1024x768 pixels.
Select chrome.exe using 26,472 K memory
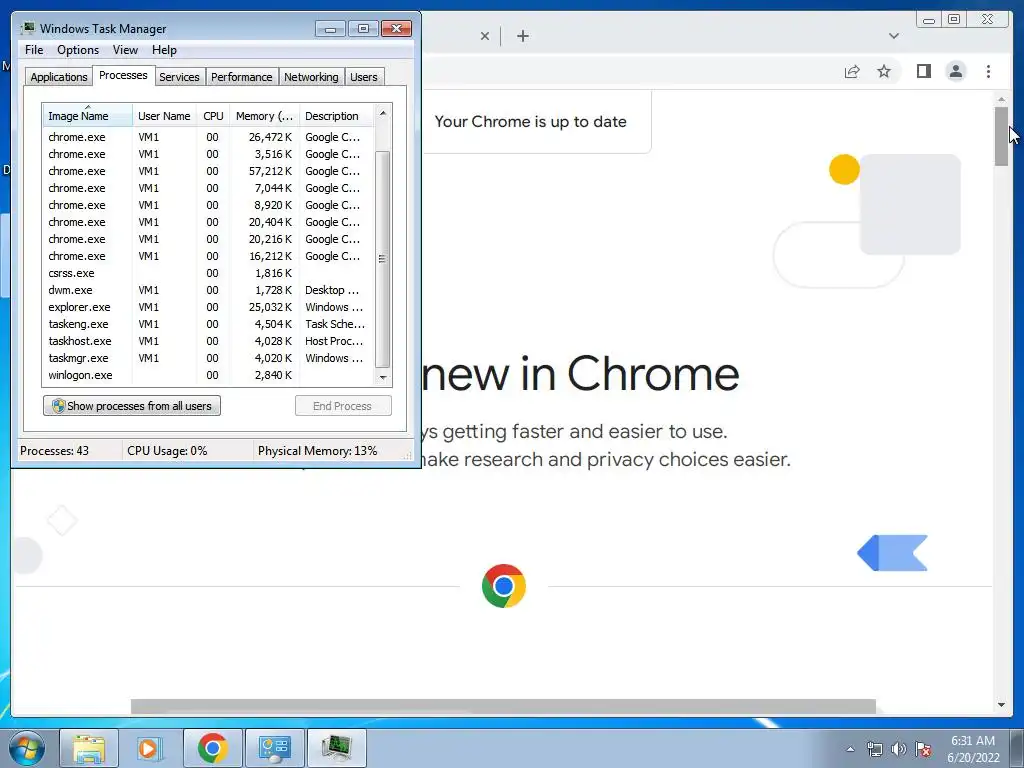(208, 137)
